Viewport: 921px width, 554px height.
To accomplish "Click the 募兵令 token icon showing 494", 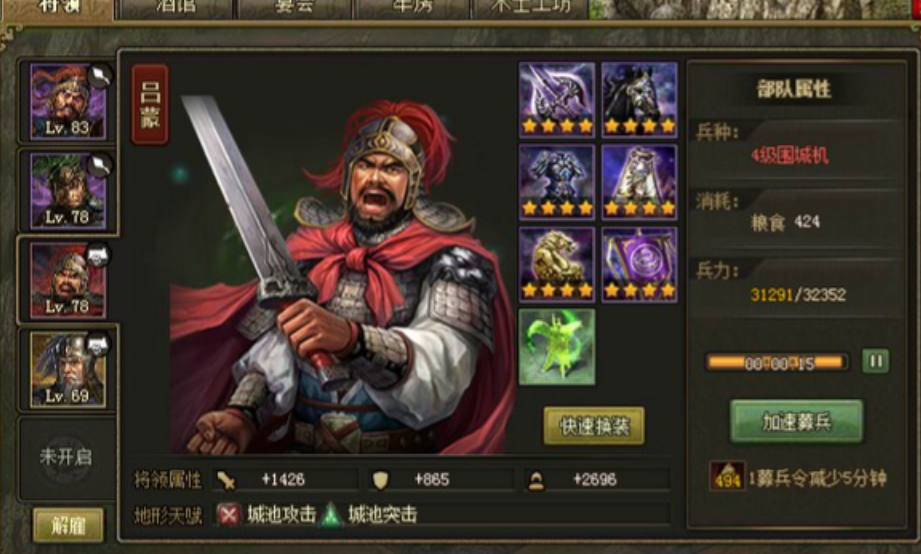I will (727, 477).
